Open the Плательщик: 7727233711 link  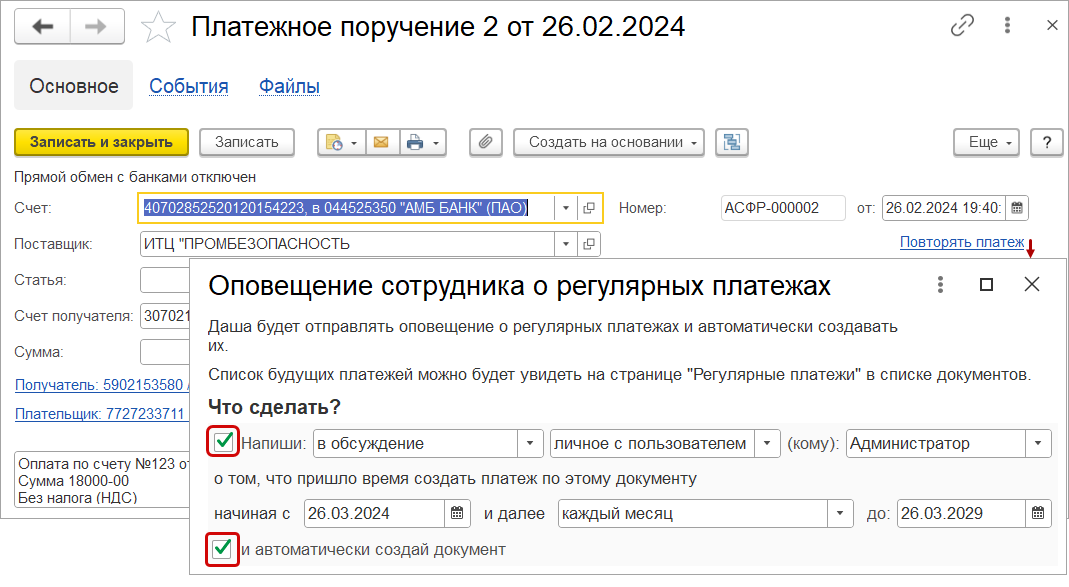[100, 414]
